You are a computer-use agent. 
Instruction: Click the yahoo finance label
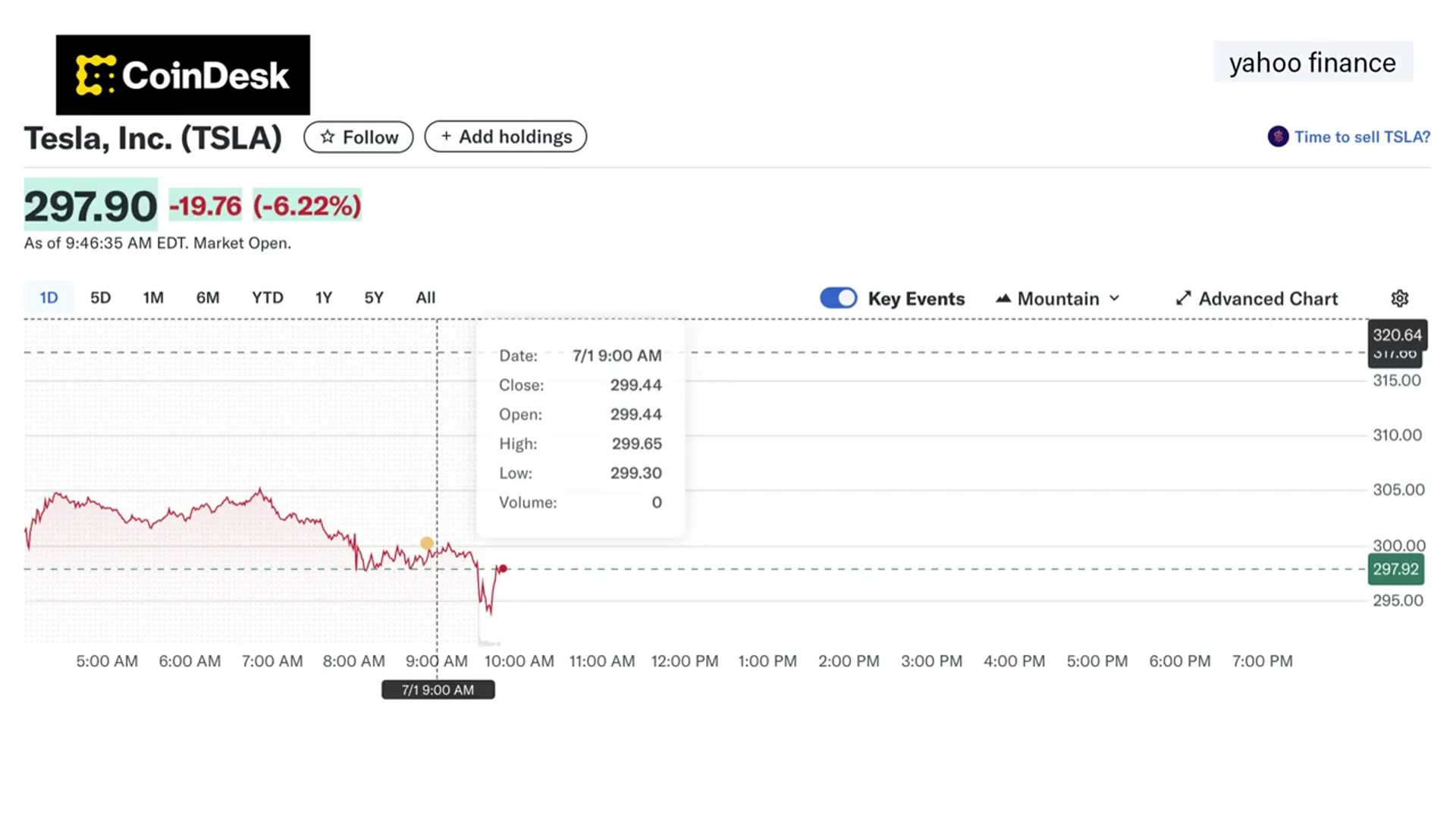pyautogui.click(x=1313, y=62)
